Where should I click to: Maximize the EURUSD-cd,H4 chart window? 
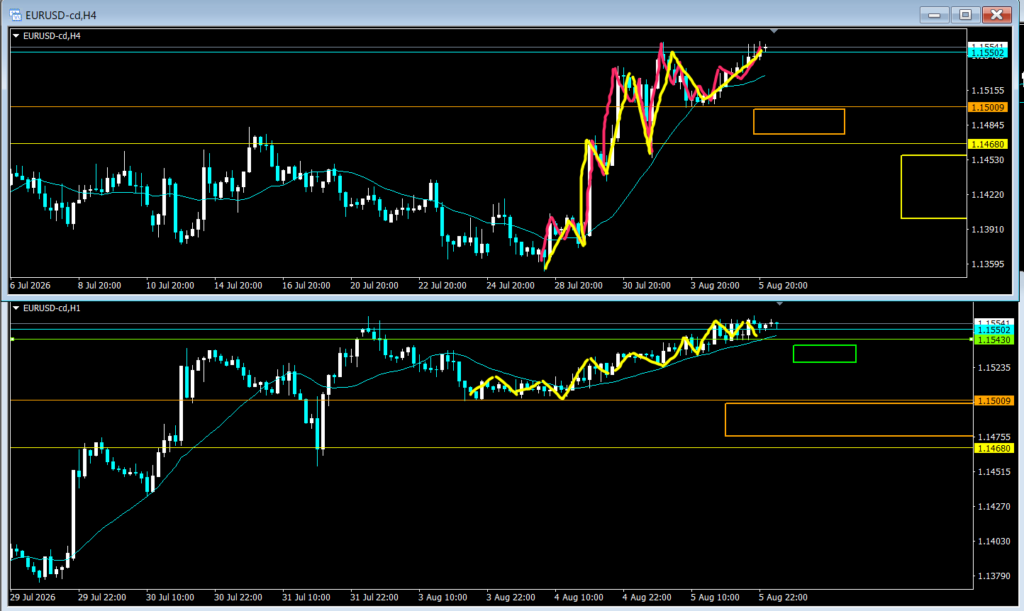pyautogui.click(x=965, y=14)
